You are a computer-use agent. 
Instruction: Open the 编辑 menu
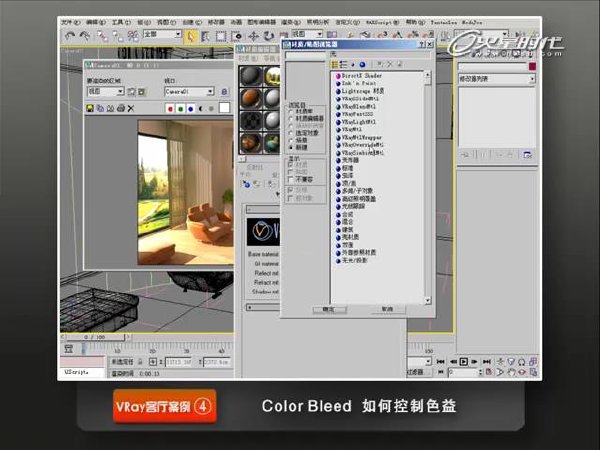tap(96, 23)
